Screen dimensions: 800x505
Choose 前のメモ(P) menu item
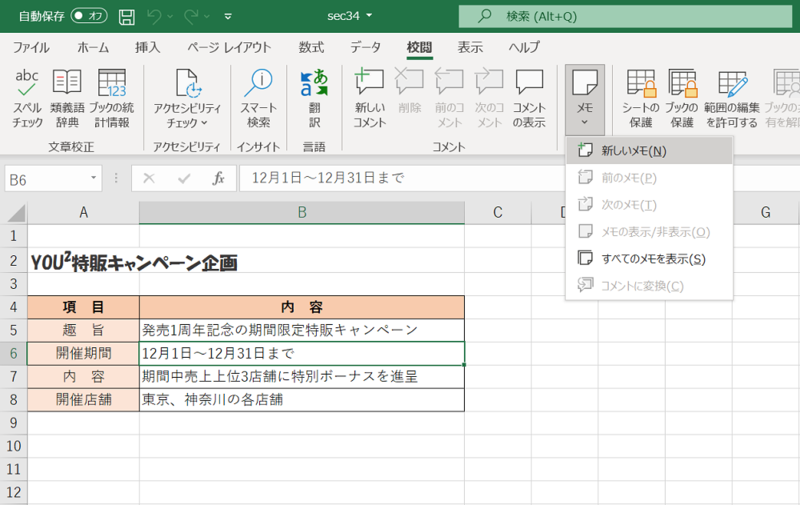click(649, 178)
